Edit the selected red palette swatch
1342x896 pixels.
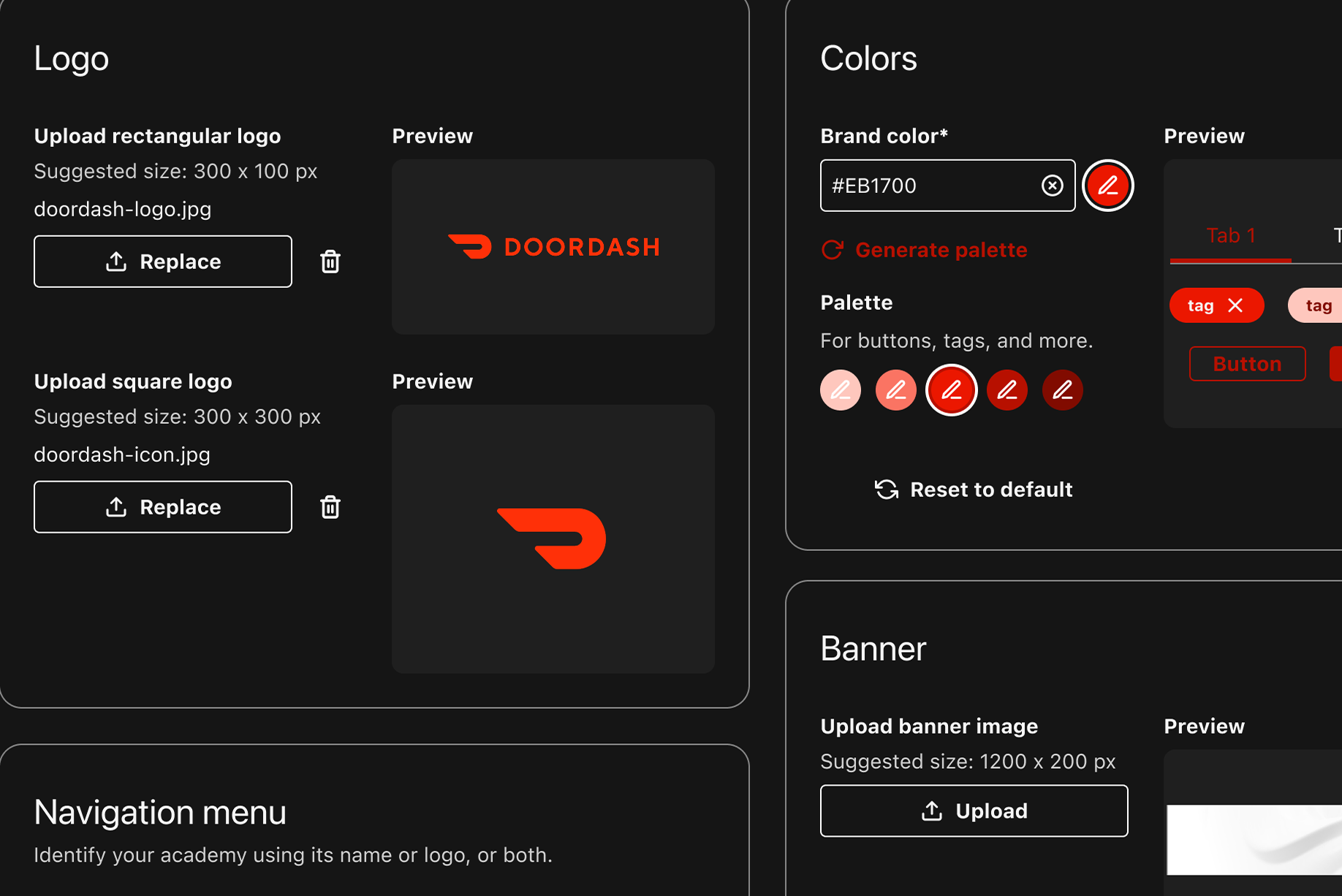(952, 390)
